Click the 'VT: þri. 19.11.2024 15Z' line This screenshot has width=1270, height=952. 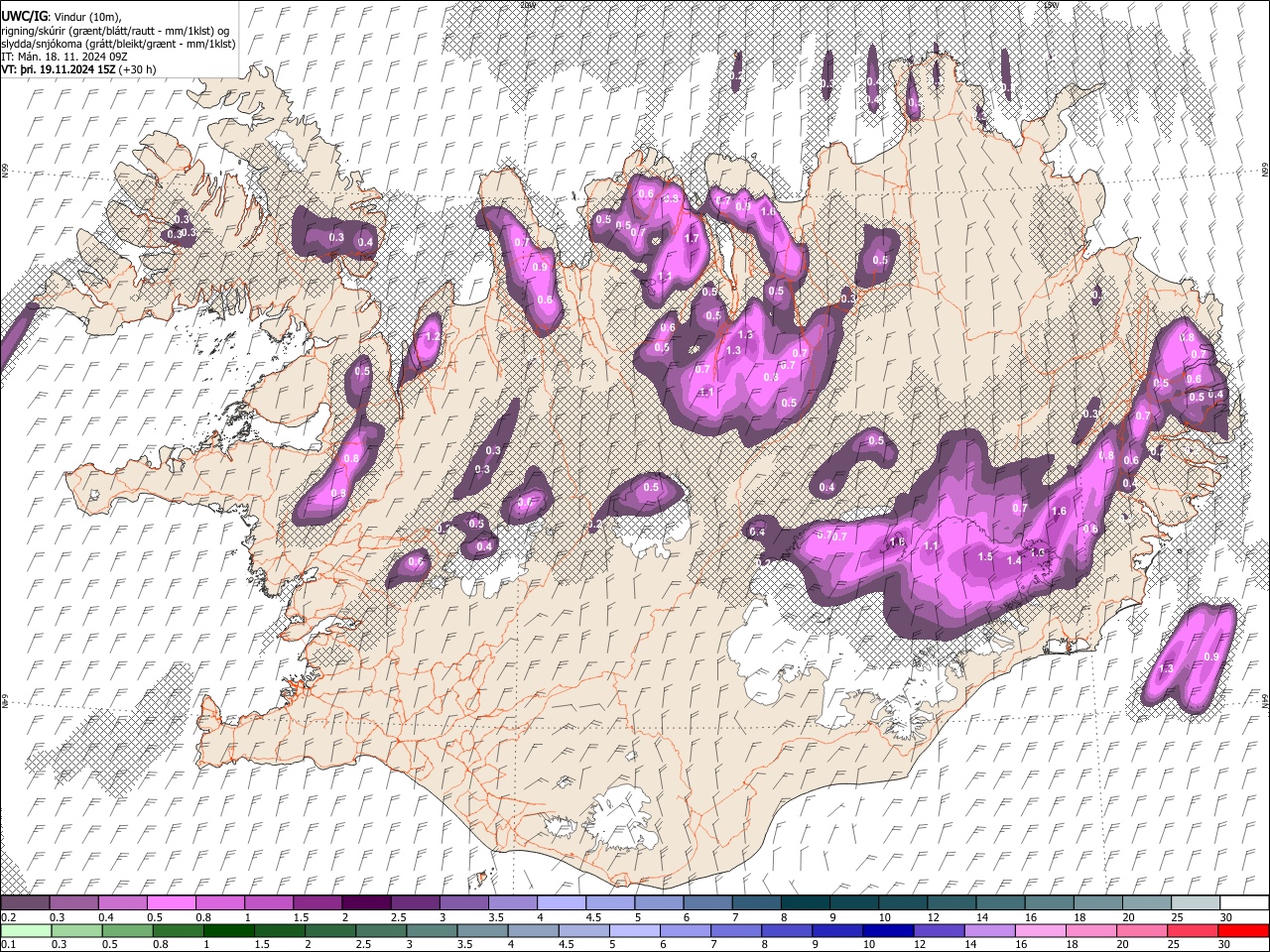click(59, 70)
